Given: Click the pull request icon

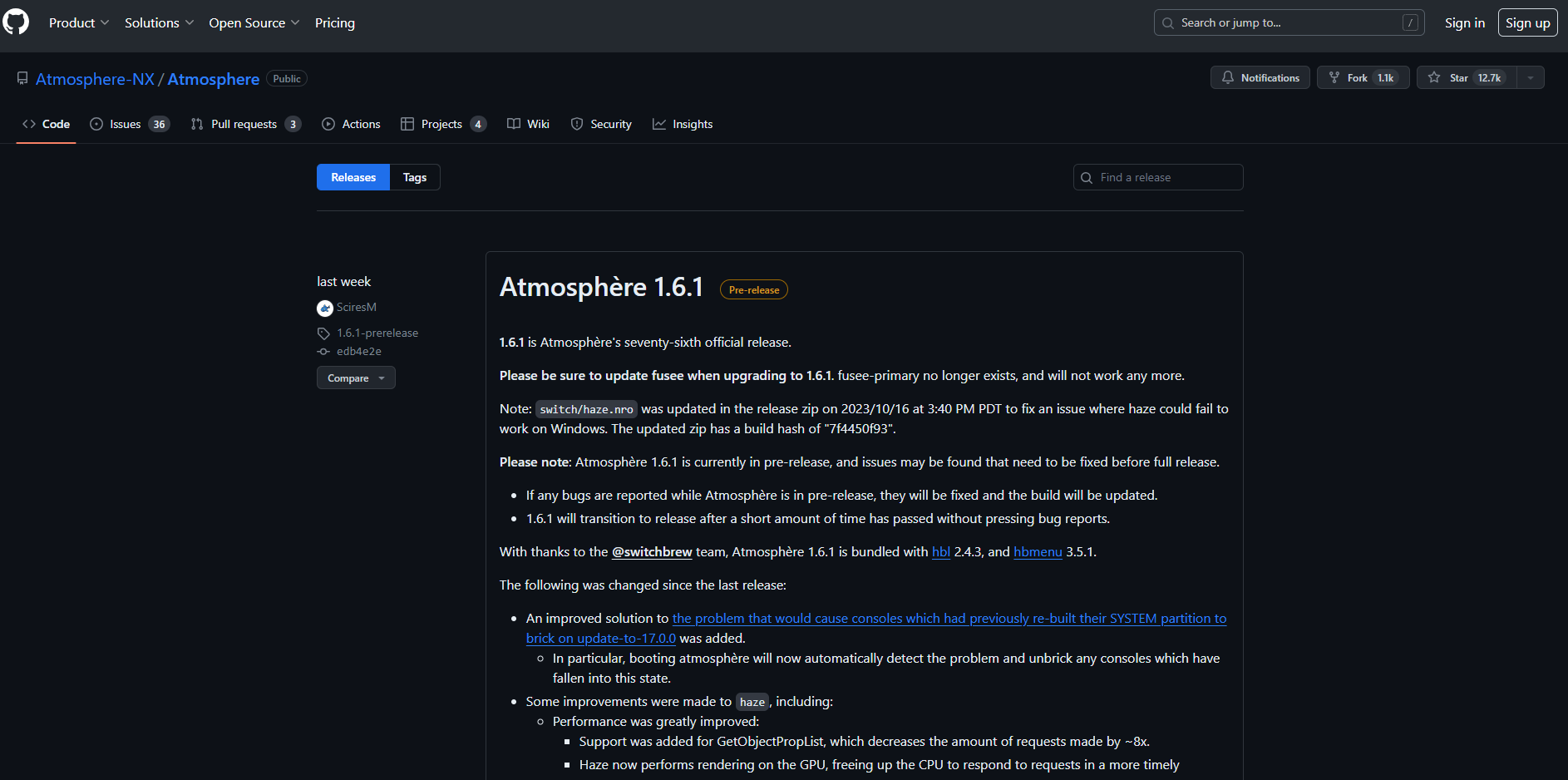Looking at the screenshot, I should 197,124.
